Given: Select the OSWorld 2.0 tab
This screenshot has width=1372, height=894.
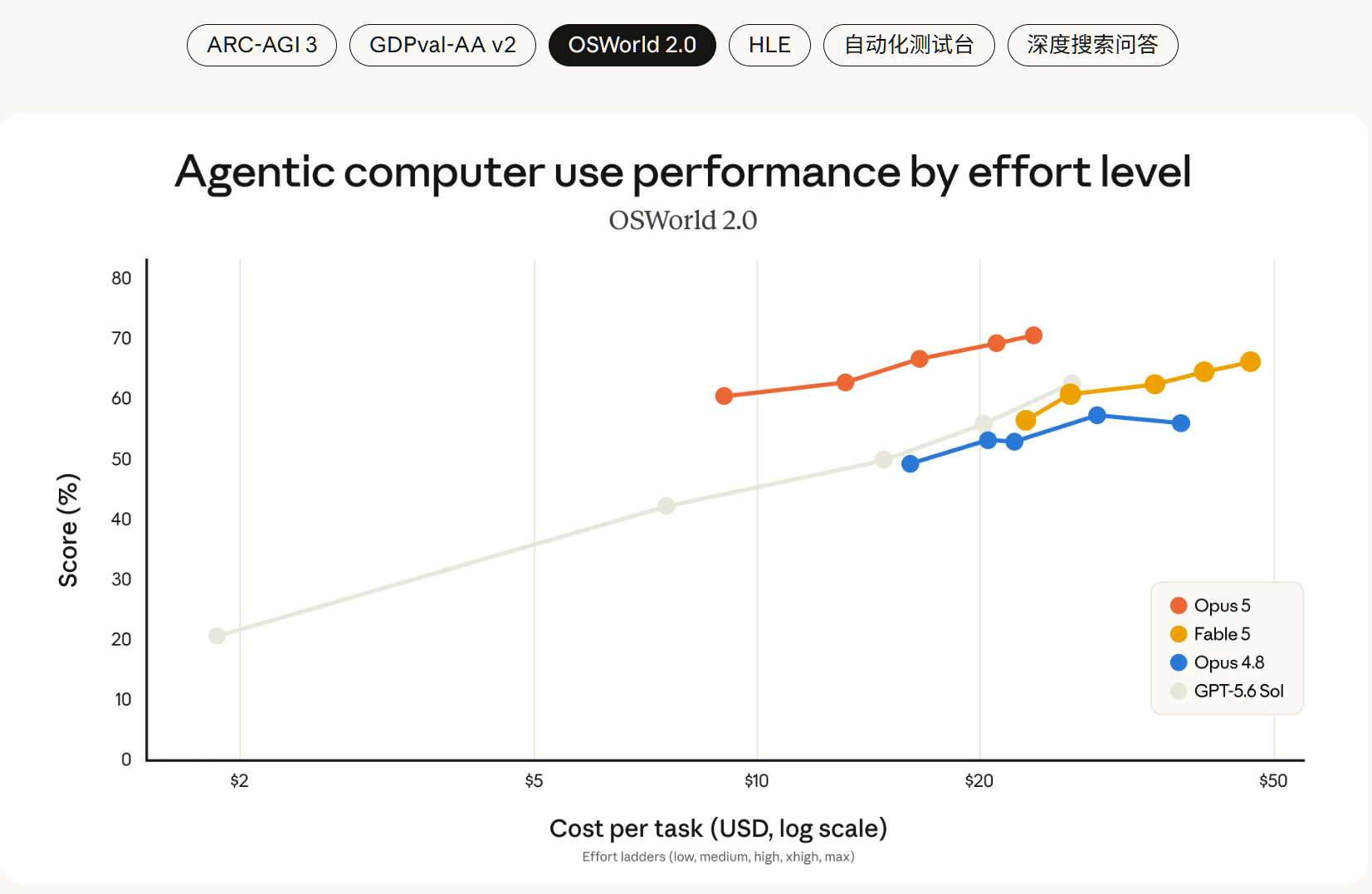Looking at the screenshot, I should (632, 45).
